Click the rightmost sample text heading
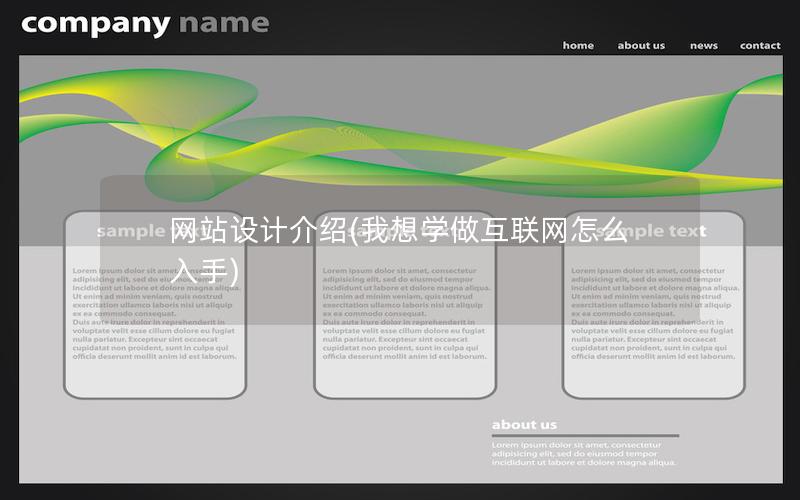Viewport: 800px width, 500px height. click(653, 231)
